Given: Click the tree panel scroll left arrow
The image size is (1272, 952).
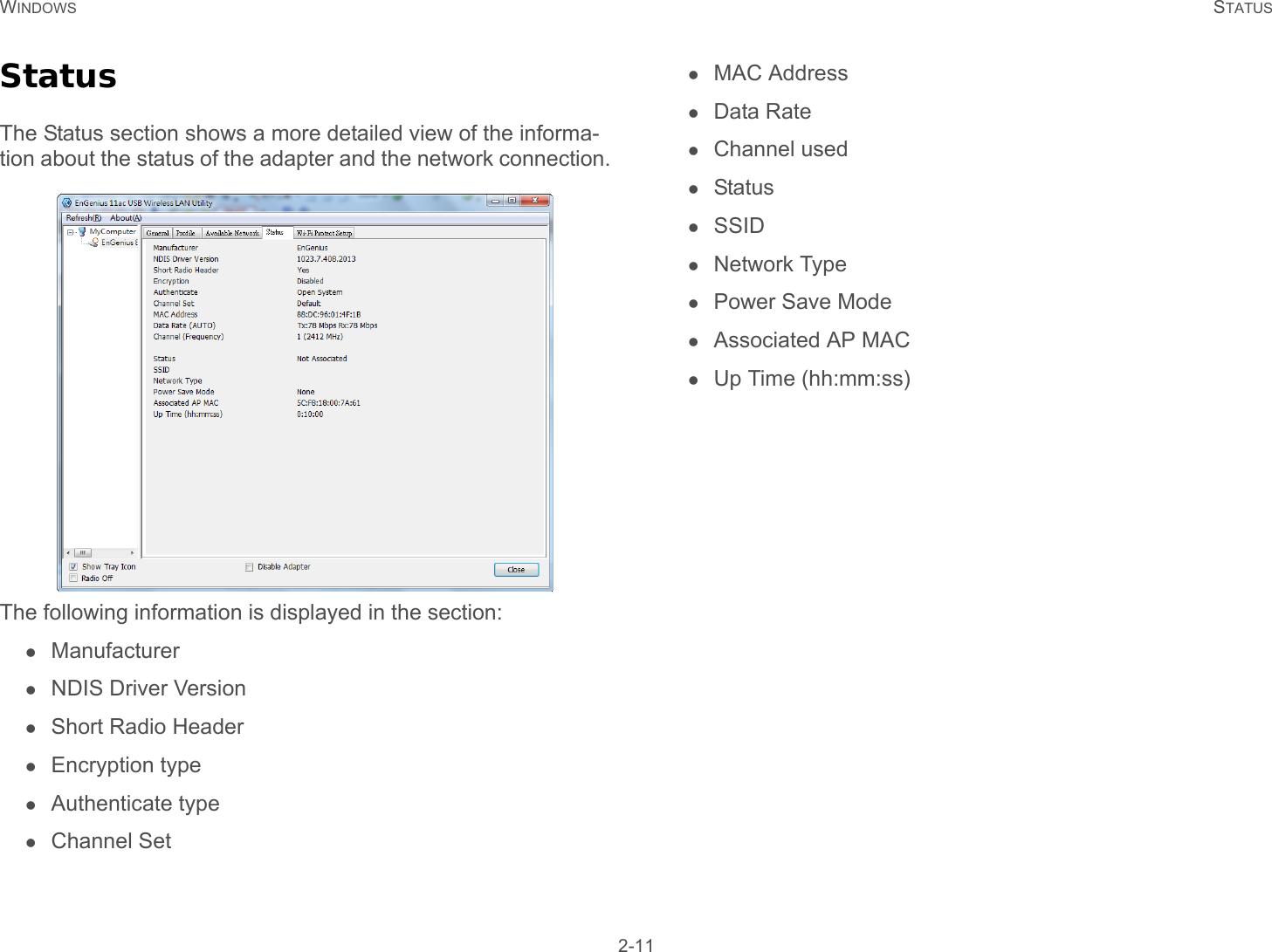Looking at the screenshot, I should coord(68,552).
